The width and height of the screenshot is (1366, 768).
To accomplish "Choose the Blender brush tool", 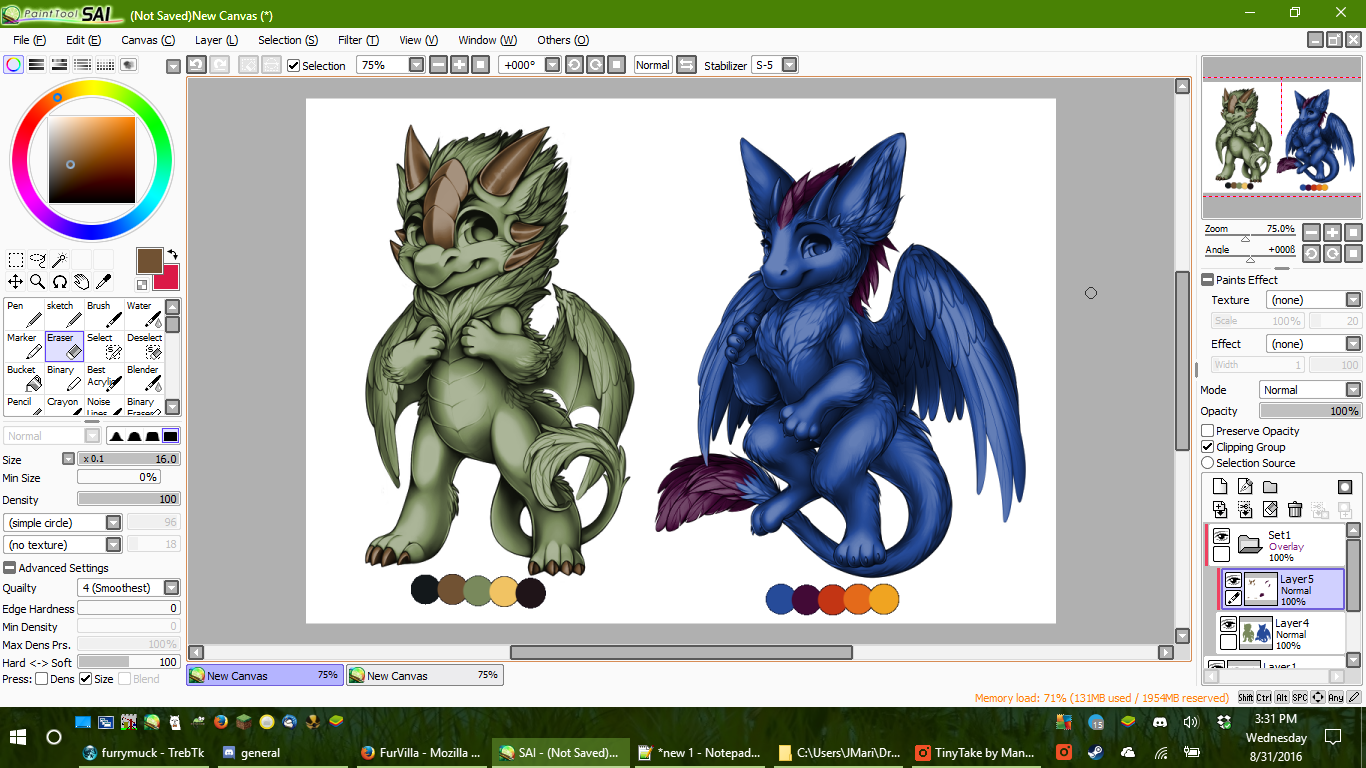I will tap(144, 378).
